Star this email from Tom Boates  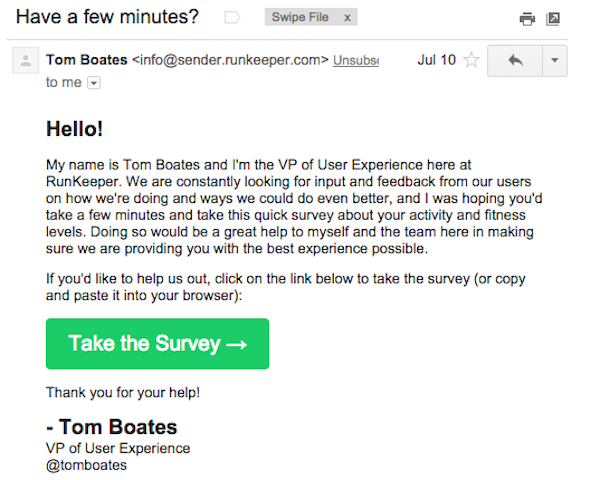[x=471, y=61]
